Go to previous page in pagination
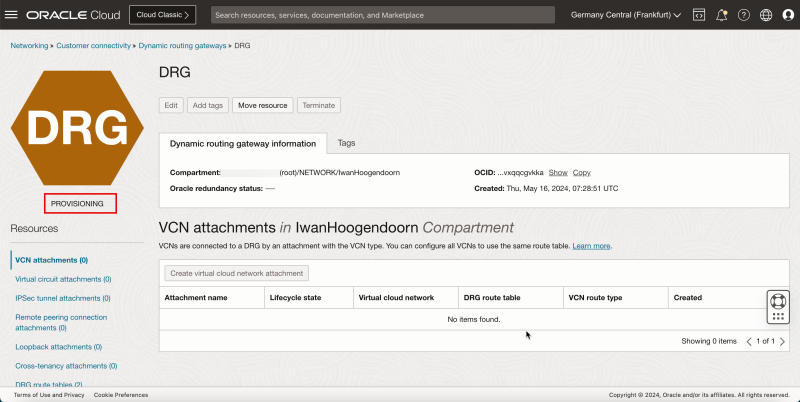The width and height of the screenshot is (800, 402). coord(750,341)
